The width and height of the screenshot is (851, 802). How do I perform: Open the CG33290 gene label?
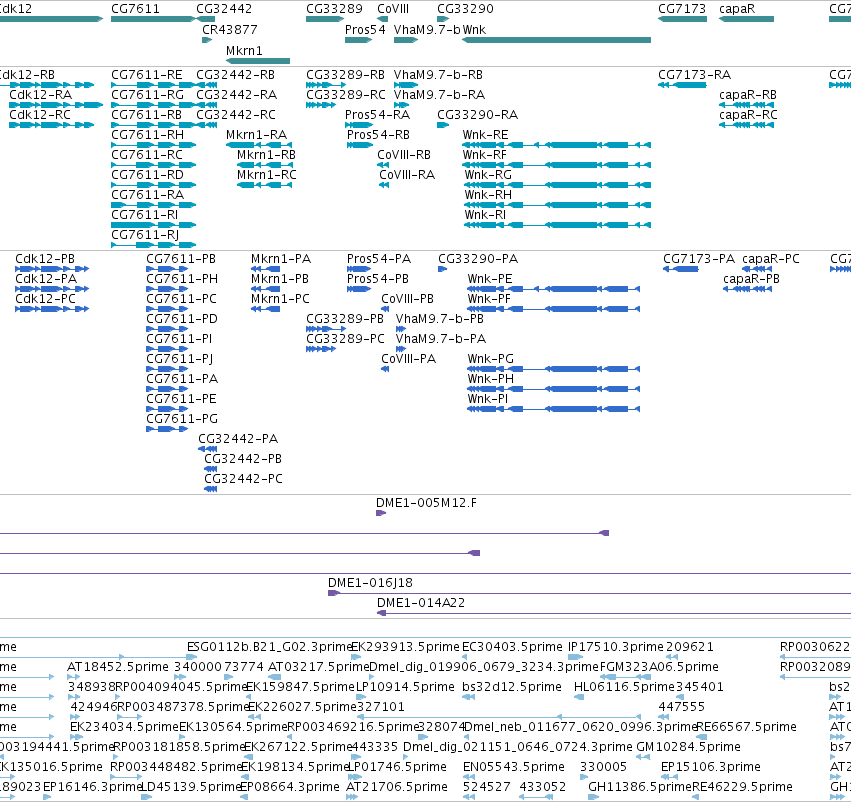(465, 9)
